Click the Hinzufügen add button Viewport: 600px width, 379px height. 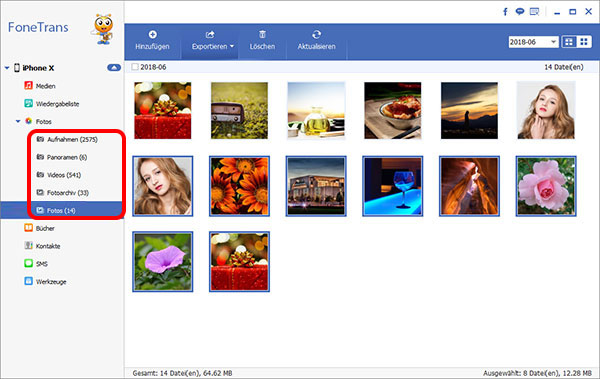tap(152, 41)
